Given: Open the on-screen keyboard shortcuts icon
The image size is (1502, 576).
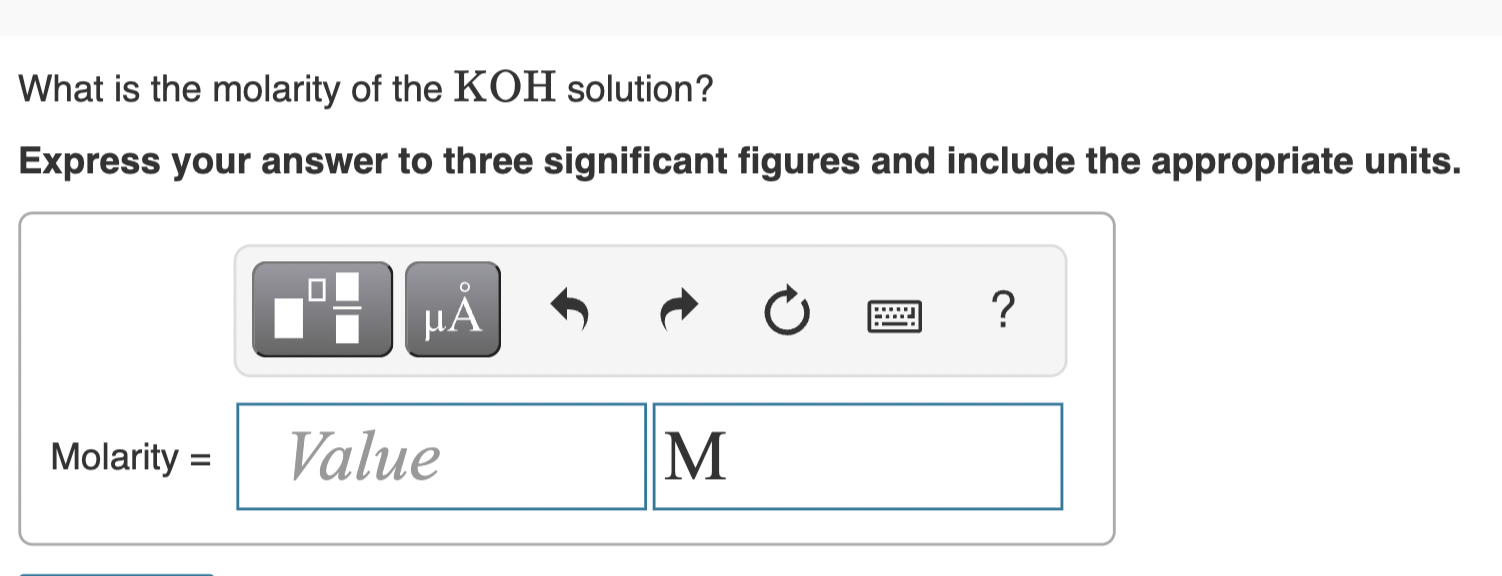Looking at the screenshot, I should pos(895,314).
